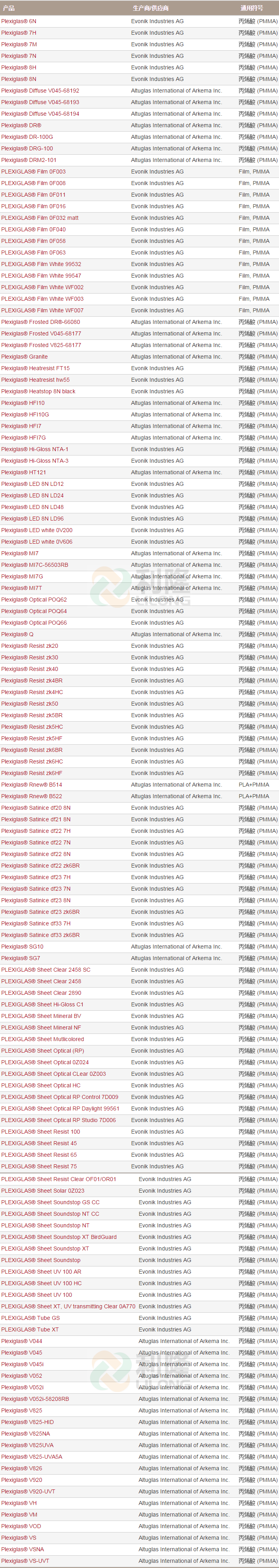
Task: Select Plexiglas® Satinice df33 zk6BR link
Action: (x=40, y=935)
